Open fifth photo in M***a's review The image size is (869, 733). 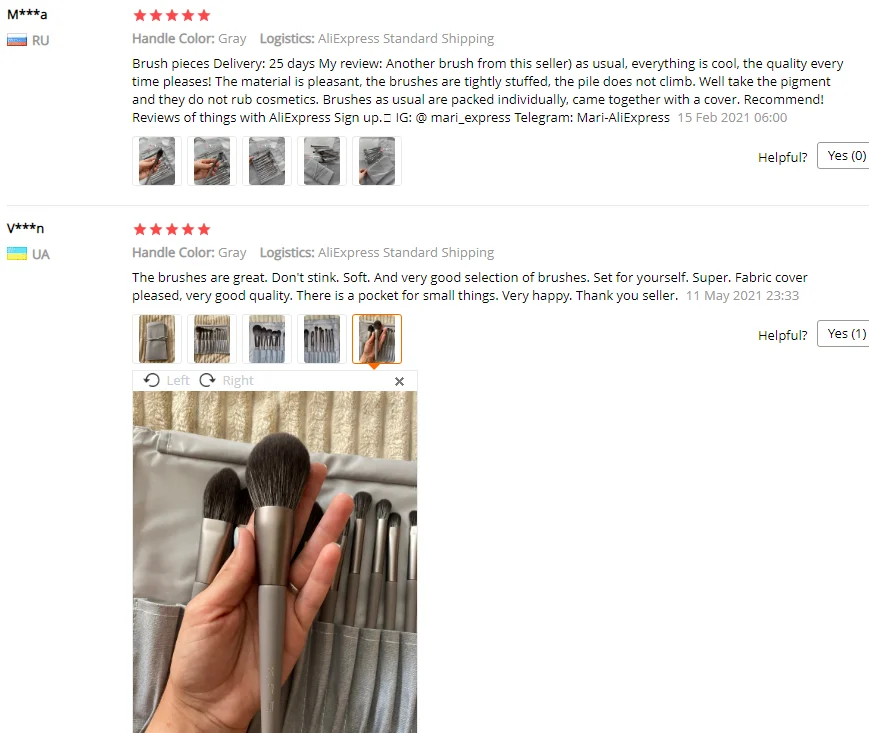coord(377,161)
